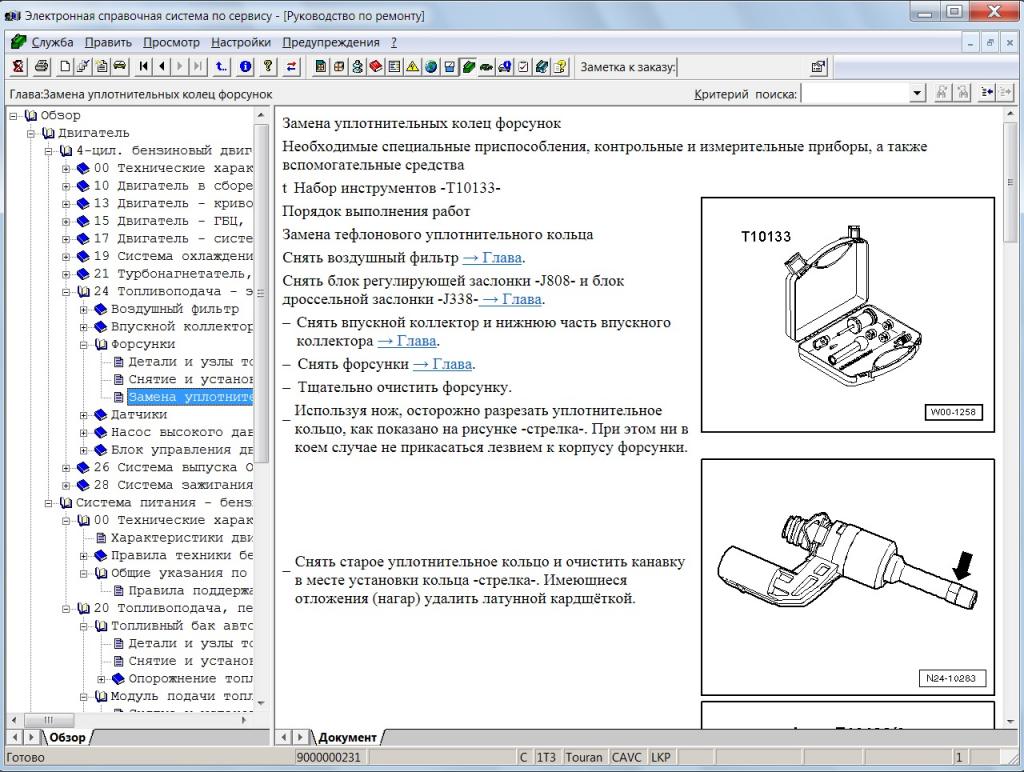Click the globe icon in the toolbar
This screenshot has height=772, width=1024.
coord(431,67)
